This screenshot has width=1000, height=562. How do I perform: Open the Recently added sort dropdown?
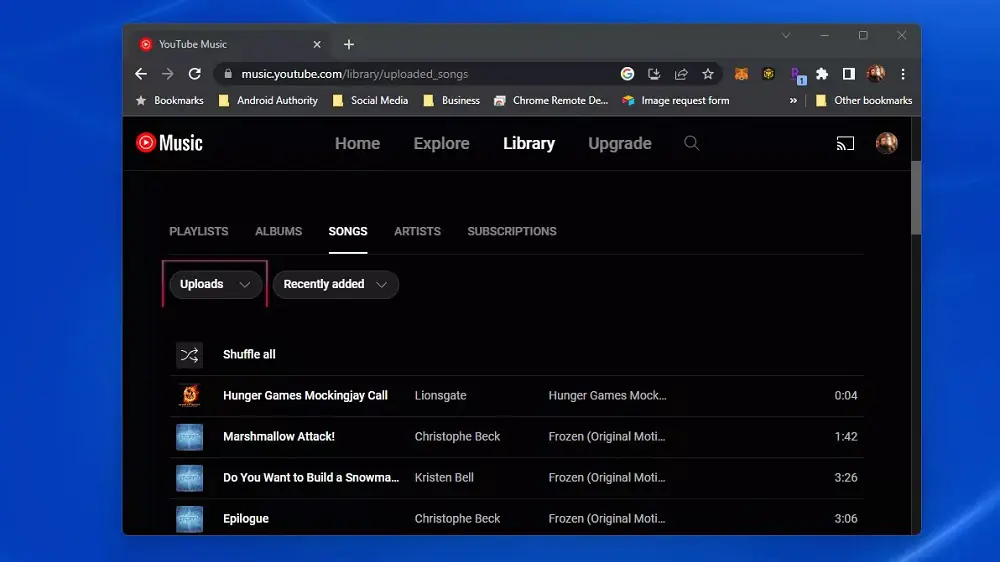[335, 284]
